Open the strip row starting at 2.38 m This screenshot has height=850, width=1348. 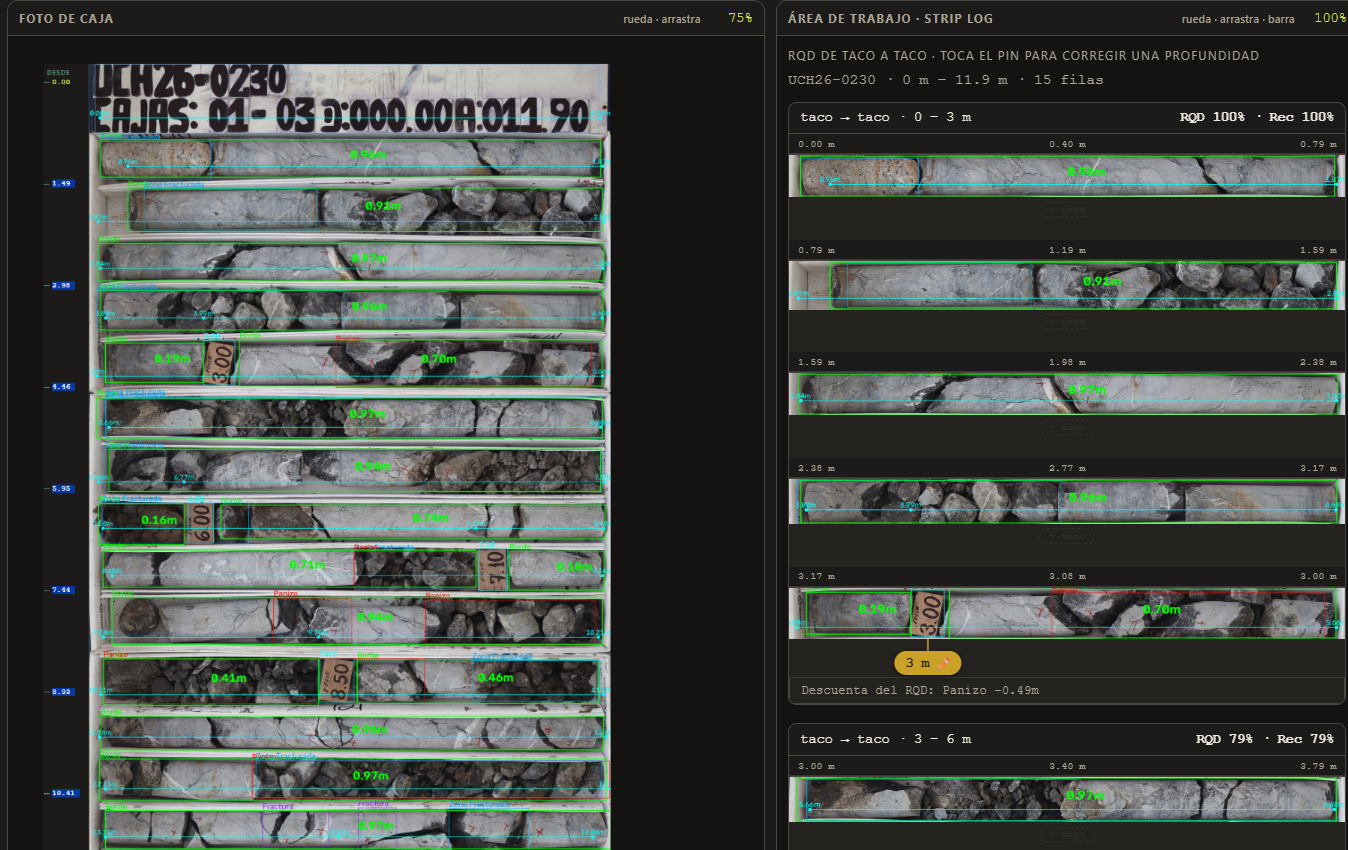pyautogui.click(x=1067, y=501)
